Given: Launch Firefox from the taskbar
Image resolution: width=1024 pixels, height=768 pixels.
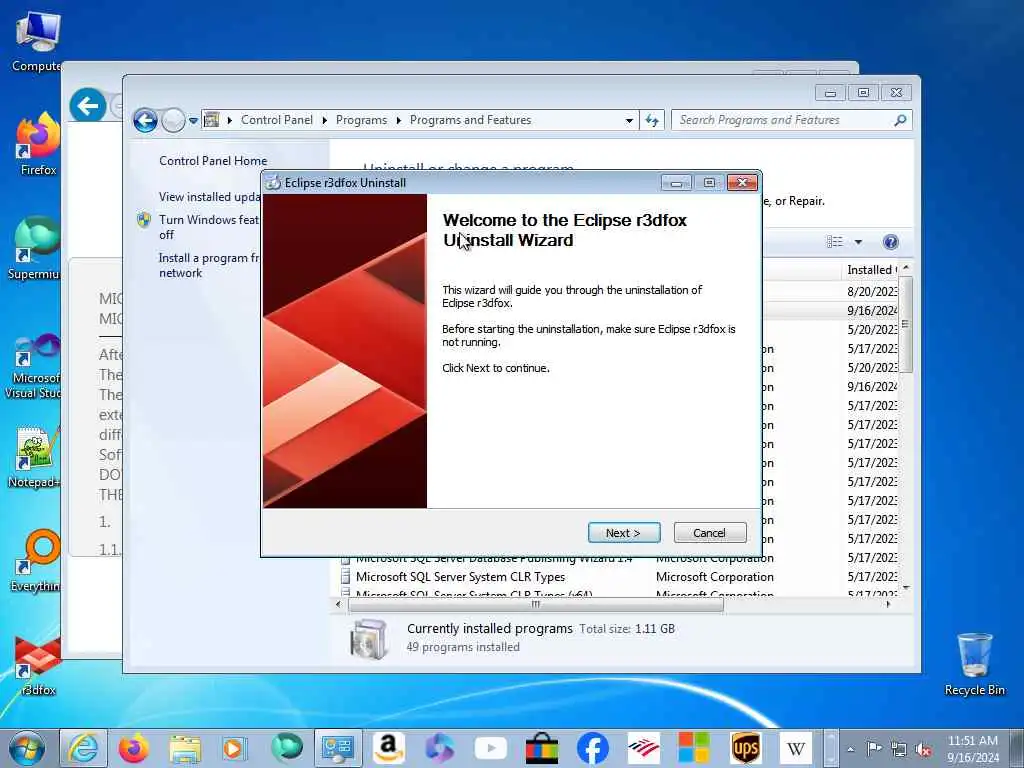Looking at the screenshot, I should [134, 748].
